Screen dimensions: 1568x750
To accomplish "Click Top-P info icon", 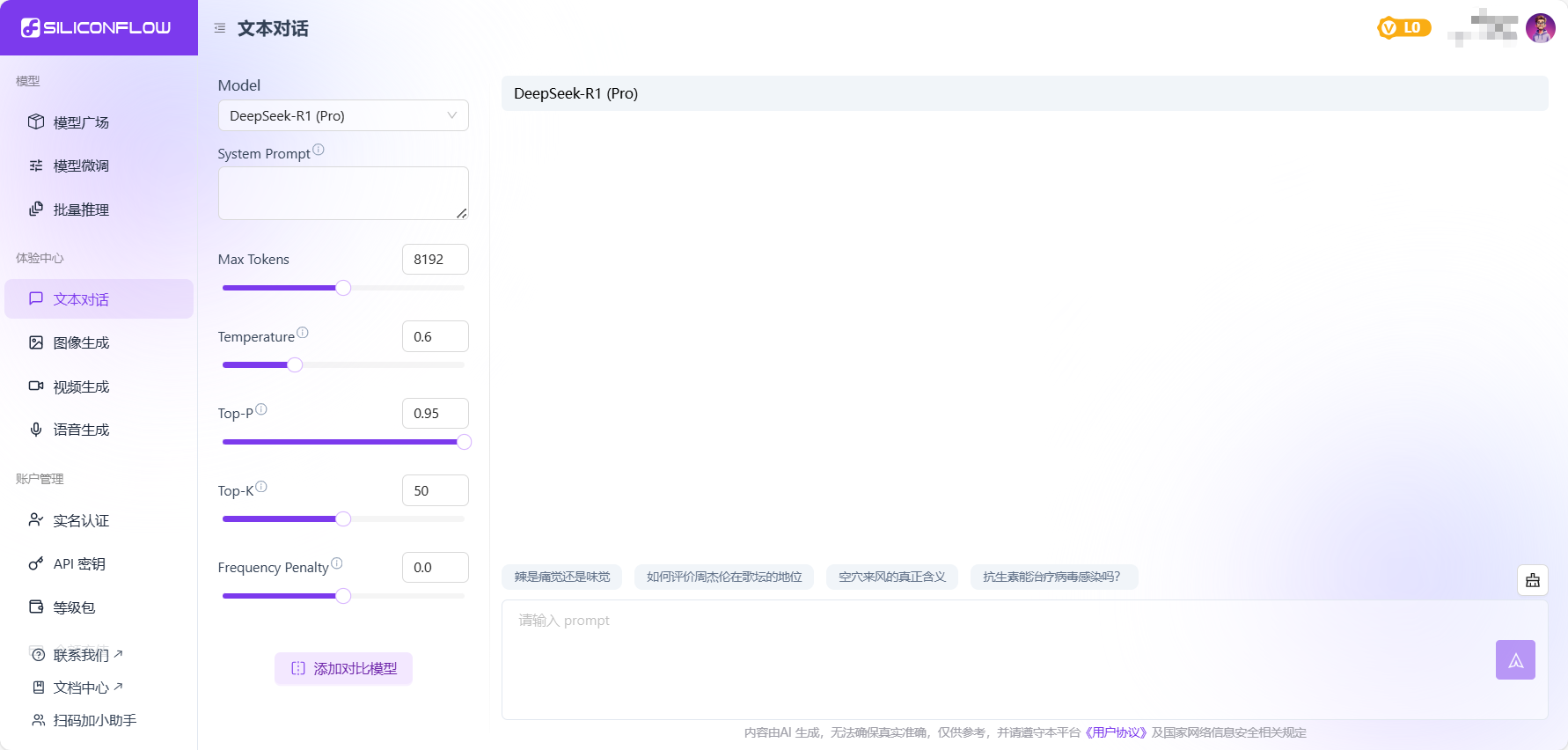I will click(x=261, y=409).
